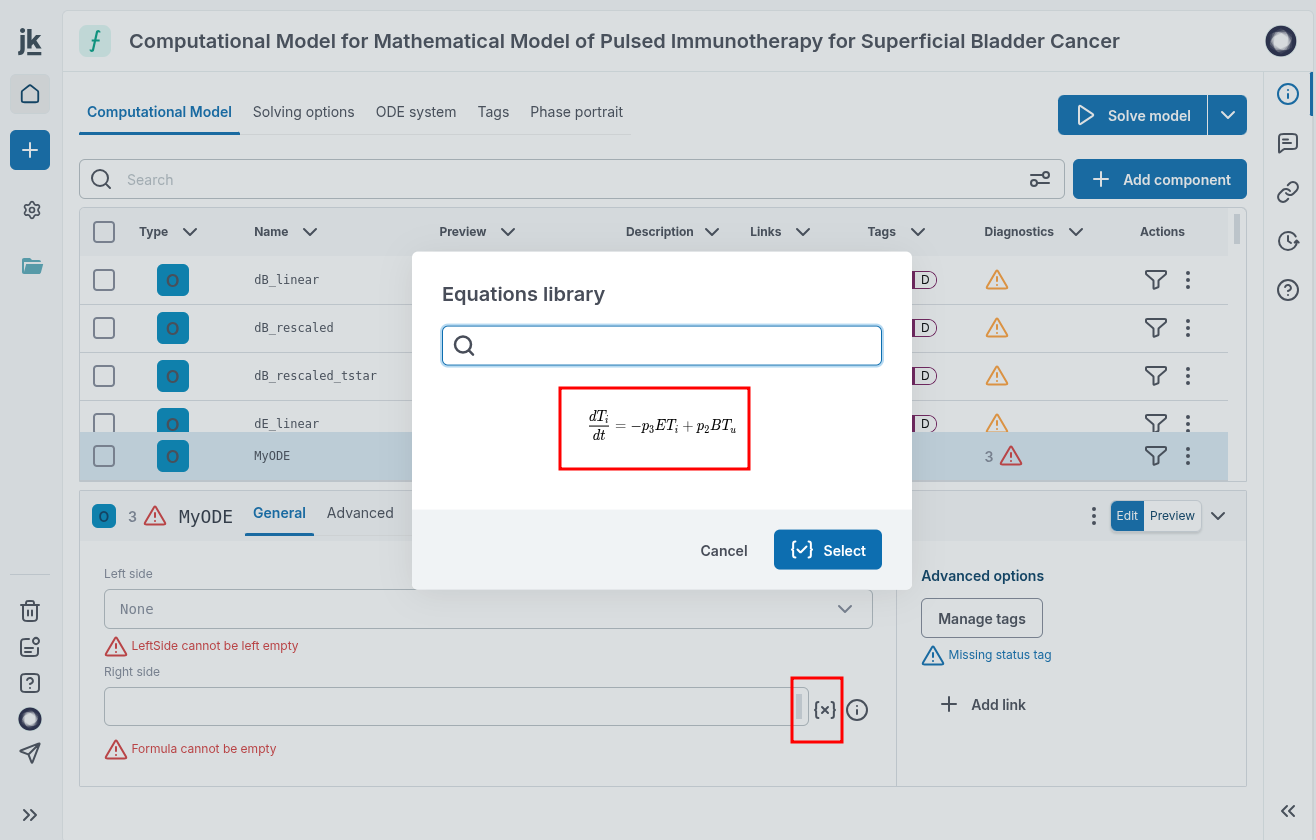Image resolution: width=1316 pixels, height=840 pixels.
Task: Toggle the select-all header checkbox
Action: [x=104, y=232]
